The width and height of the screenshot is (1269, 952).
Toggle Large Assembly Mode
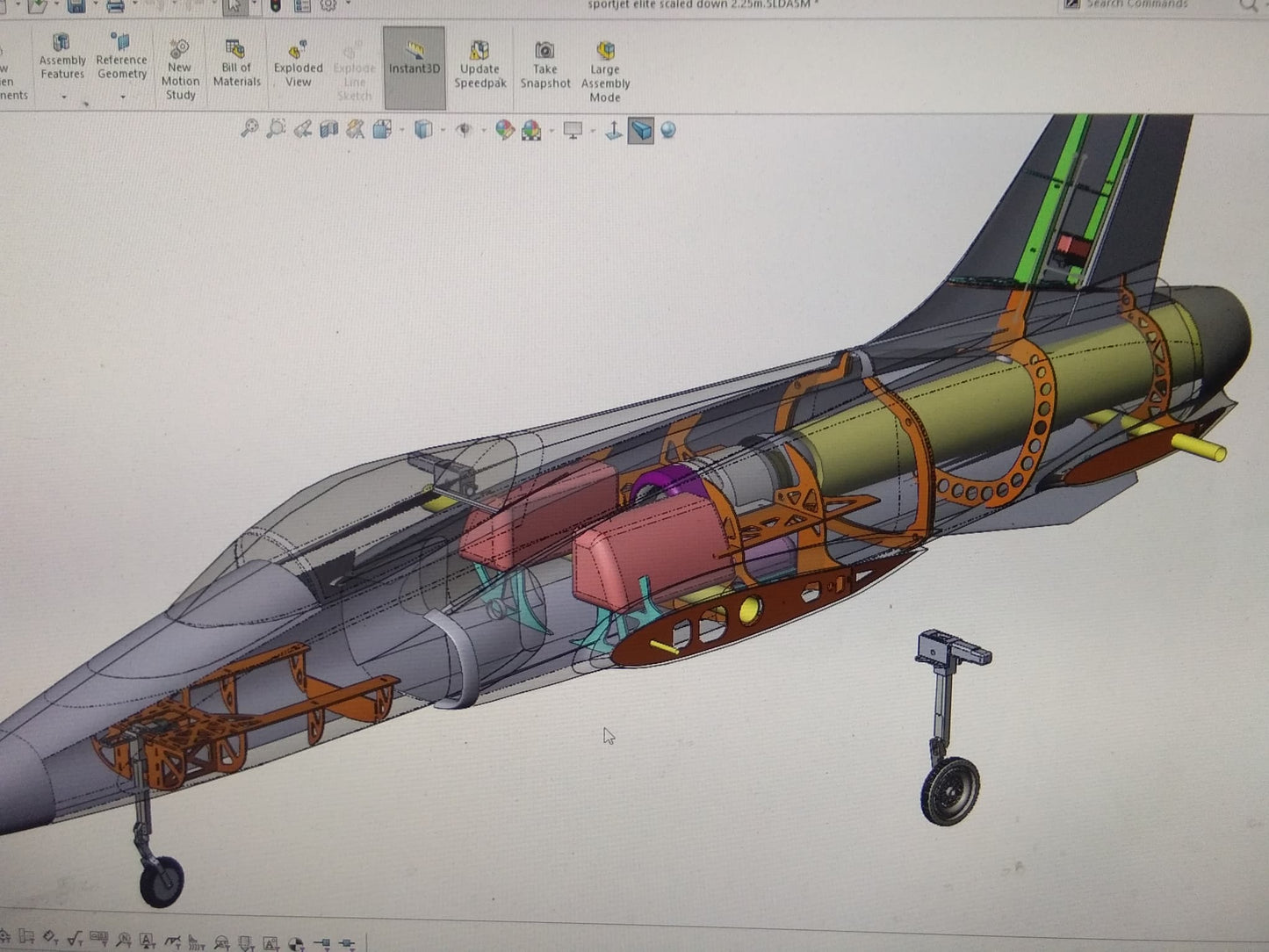click(605, 71)
